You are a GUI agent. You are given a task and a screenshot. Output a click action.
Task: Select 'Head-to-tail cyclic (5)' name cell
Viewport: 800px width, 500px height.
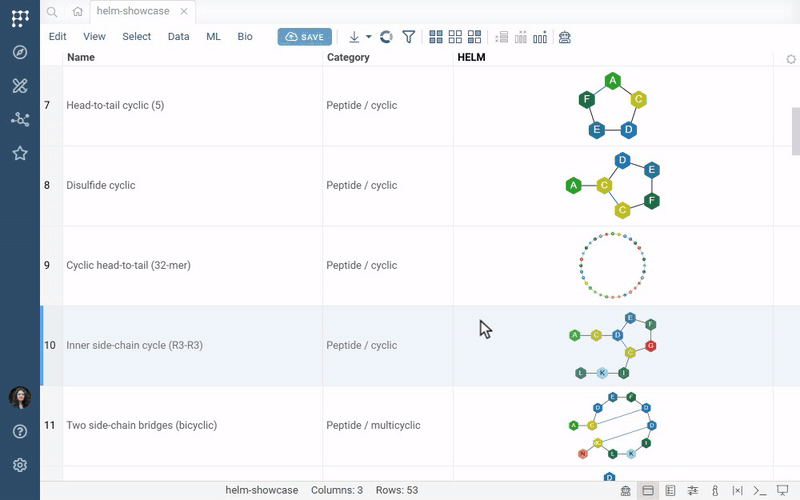tap(192, 106)
